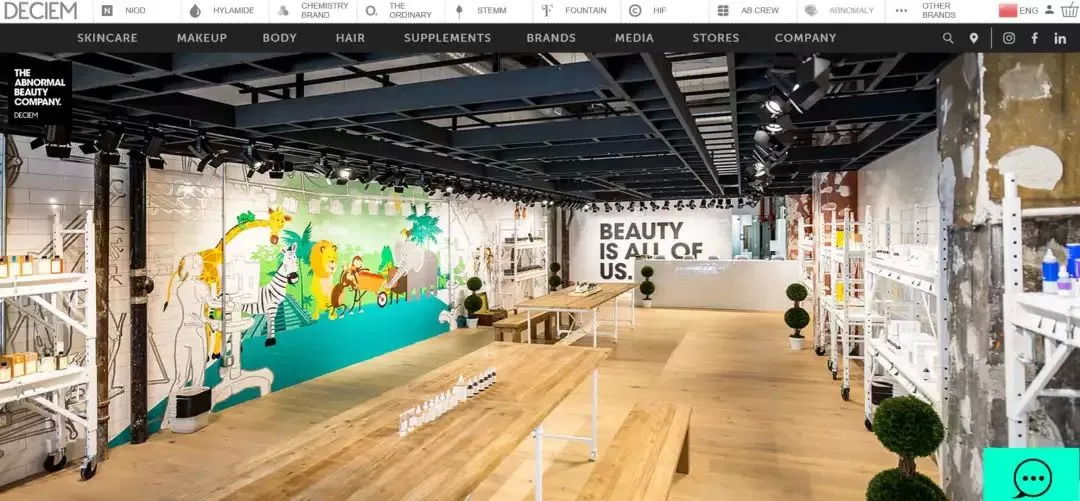Open the Abnomaly brand text link

point(851,10)
